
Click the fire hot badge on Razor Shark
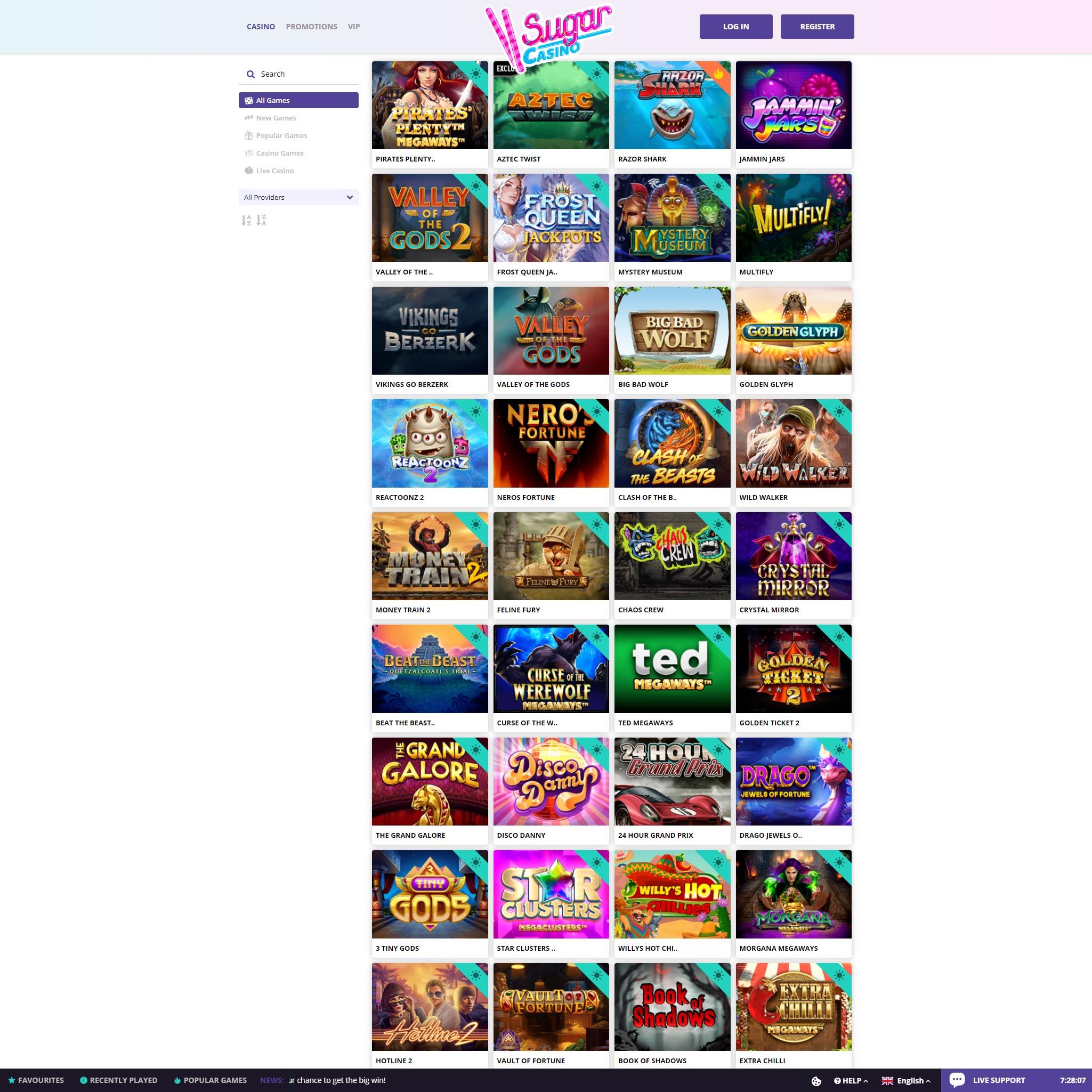718,74
